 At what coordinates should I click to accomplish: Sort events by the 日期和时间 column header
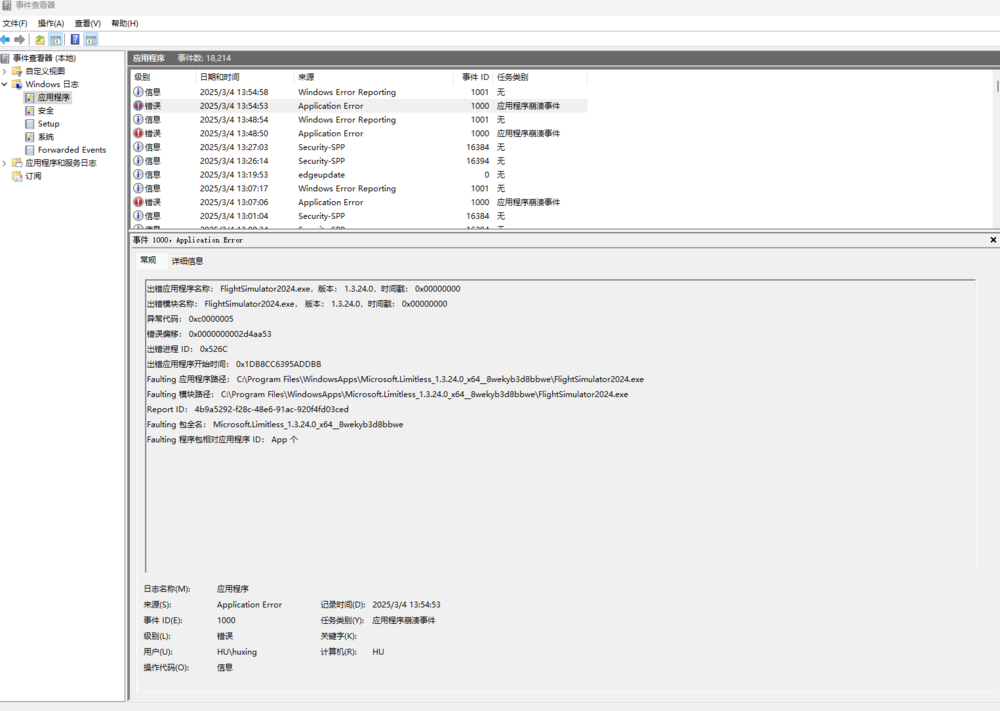220,77
